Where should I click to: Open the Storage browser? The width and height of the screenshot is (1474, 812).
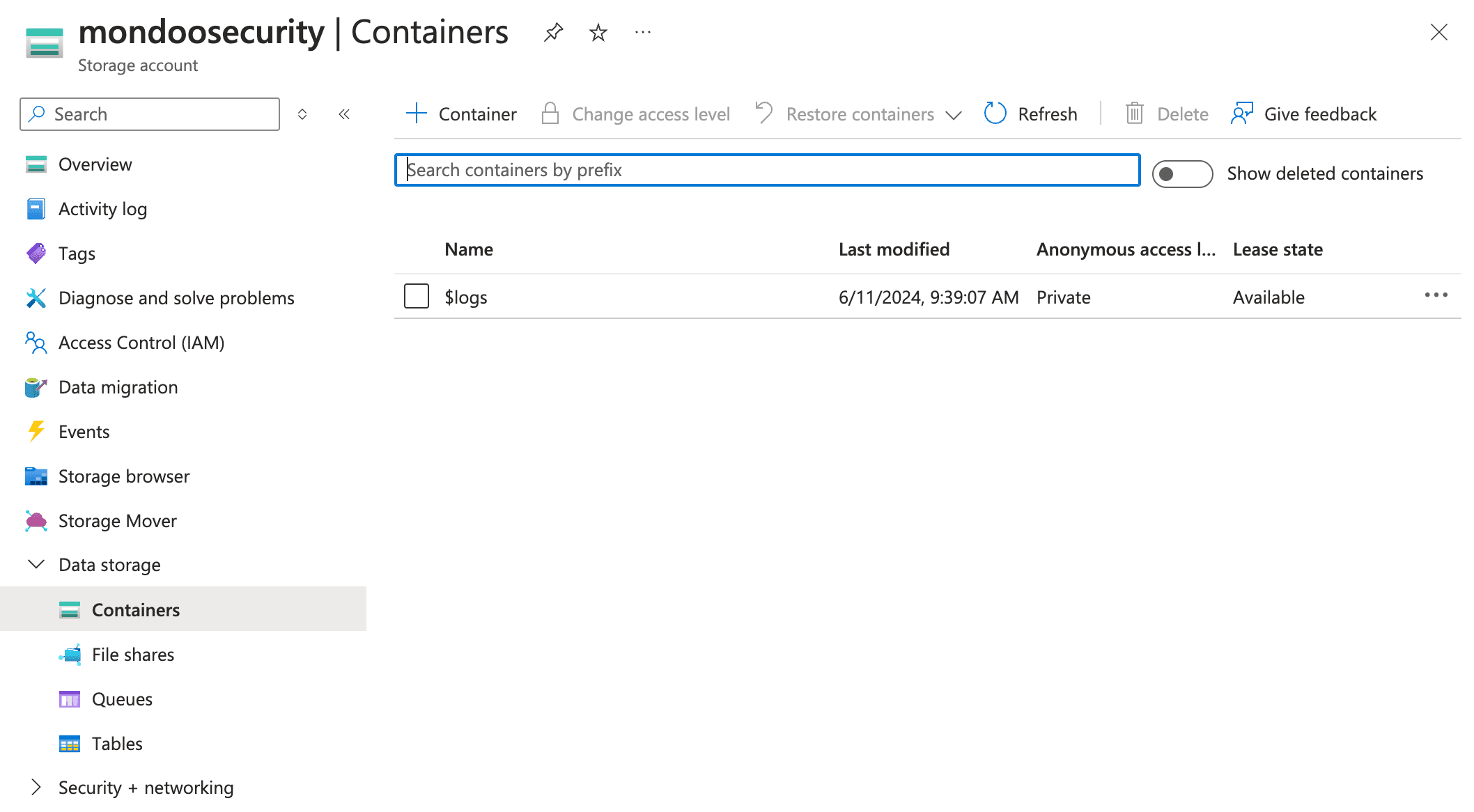tap(123, 476)
